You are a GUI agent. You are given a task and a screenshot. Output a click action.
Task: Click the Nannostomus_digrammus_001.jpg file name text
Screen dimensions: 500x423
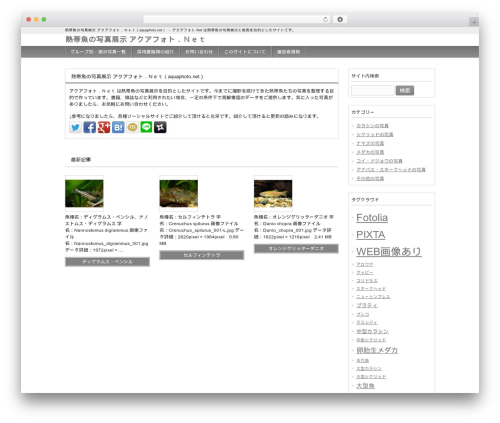pos(111,244)
